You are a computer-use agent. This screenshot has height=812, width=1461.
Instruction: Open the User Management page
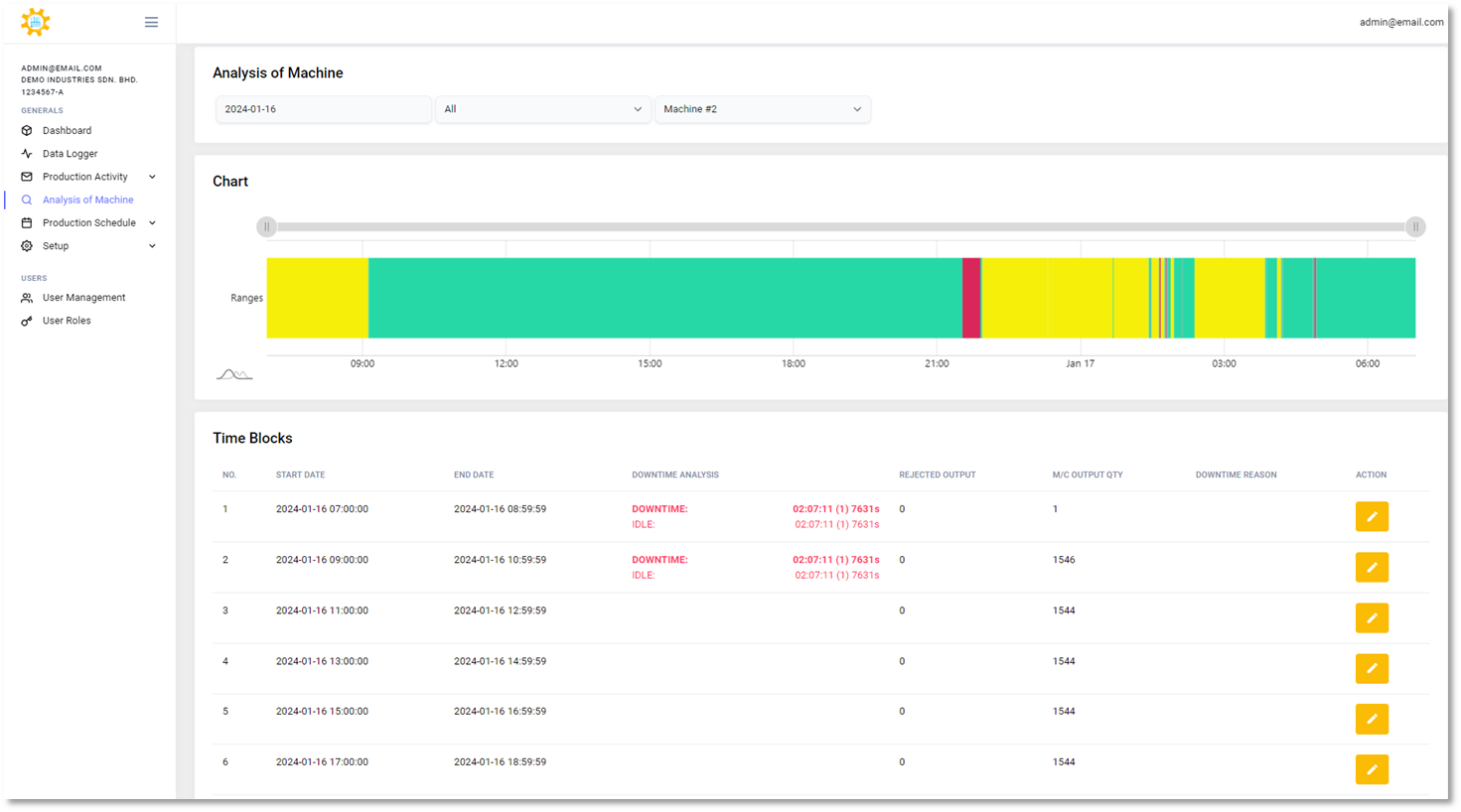coord(83,298)
